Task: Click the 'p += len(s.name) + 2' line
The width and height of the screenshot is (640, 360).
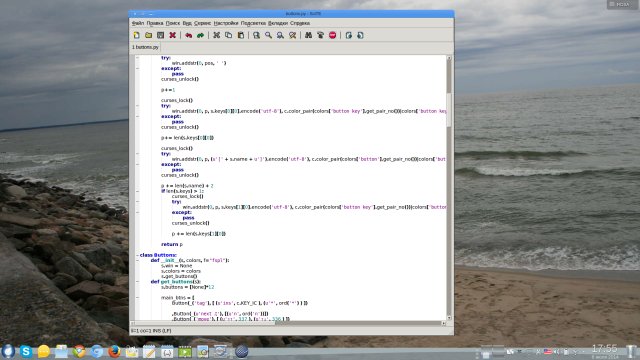Action: (x=187, y=186)
